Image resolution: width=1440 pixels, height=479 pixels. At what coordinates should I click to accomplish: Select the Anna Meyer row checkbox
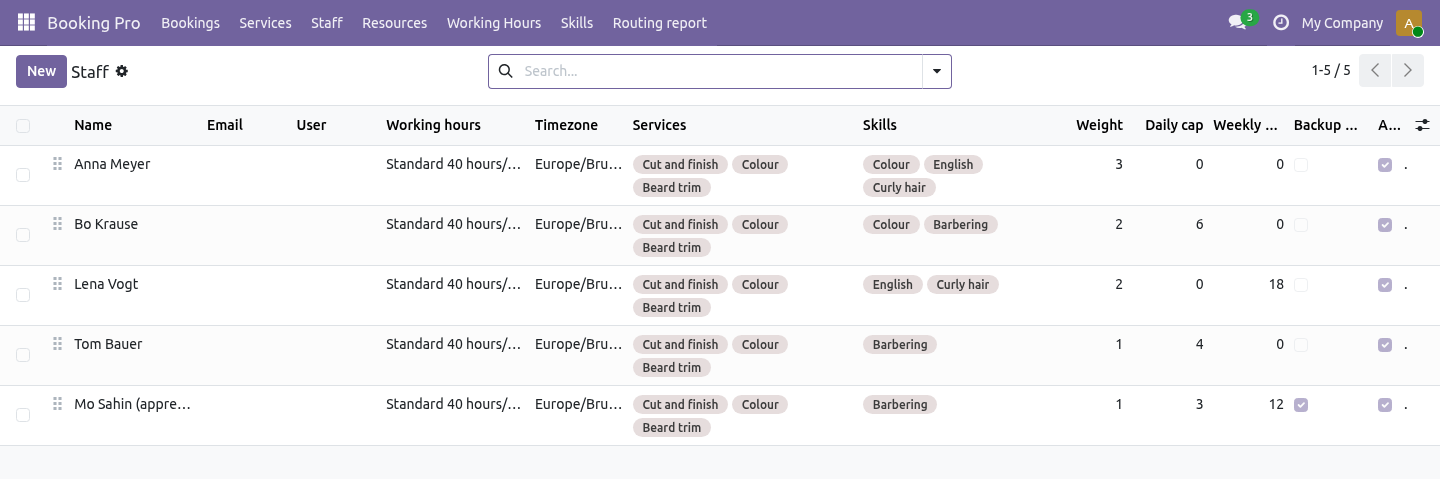[x=23, y=175]
